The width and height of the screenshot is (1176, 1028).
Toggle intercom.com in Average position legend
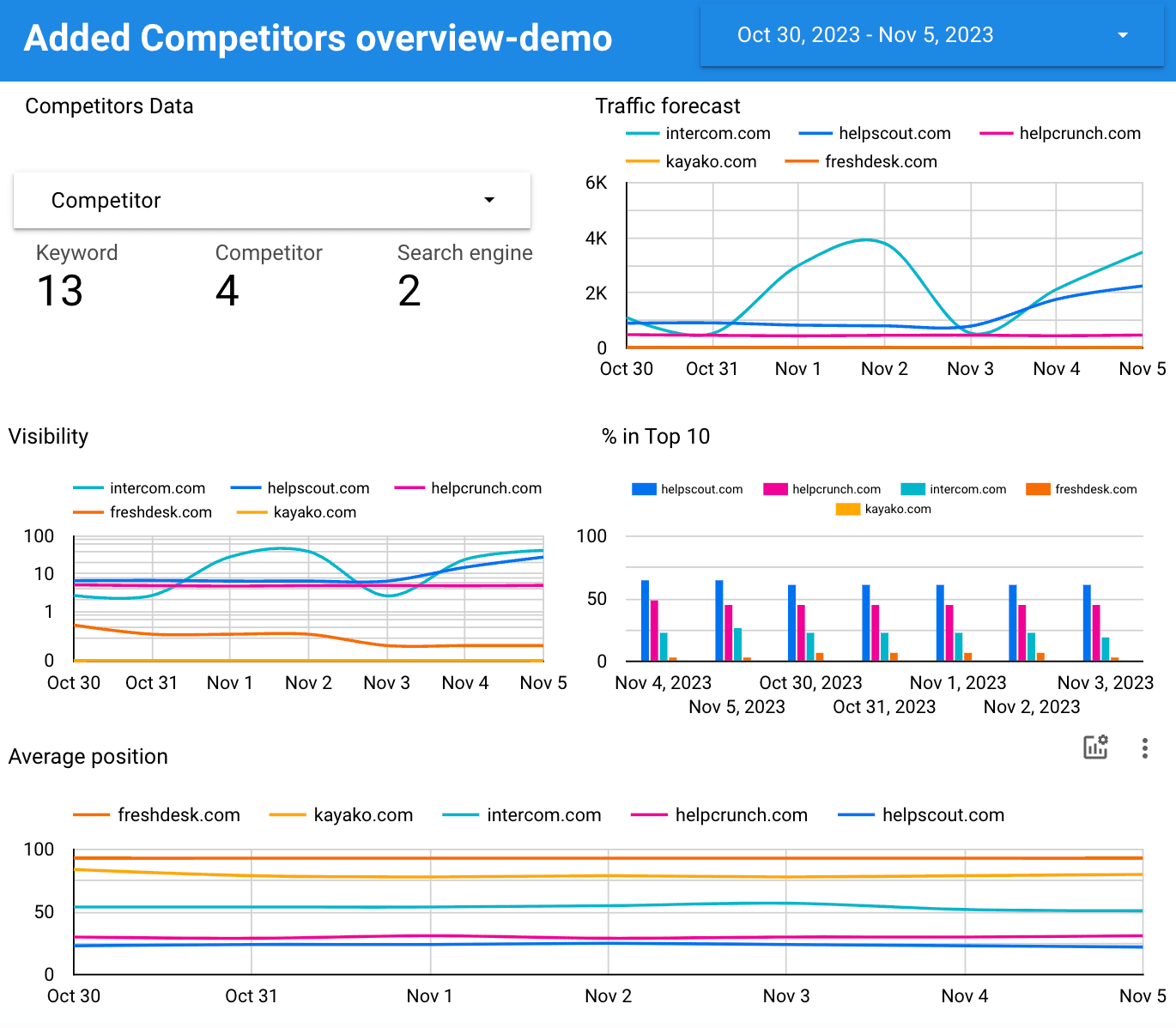click(522, 815)
